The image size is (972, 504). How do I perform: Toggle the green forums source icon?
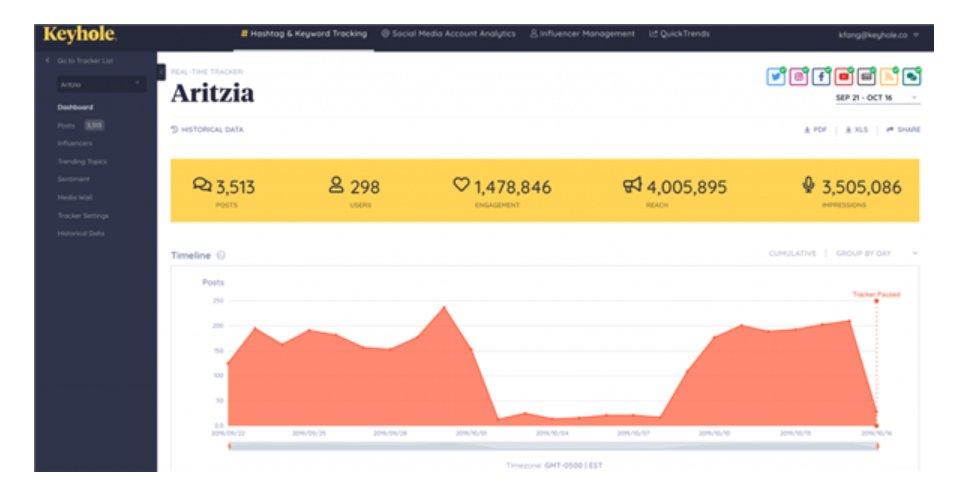(912, 76)
